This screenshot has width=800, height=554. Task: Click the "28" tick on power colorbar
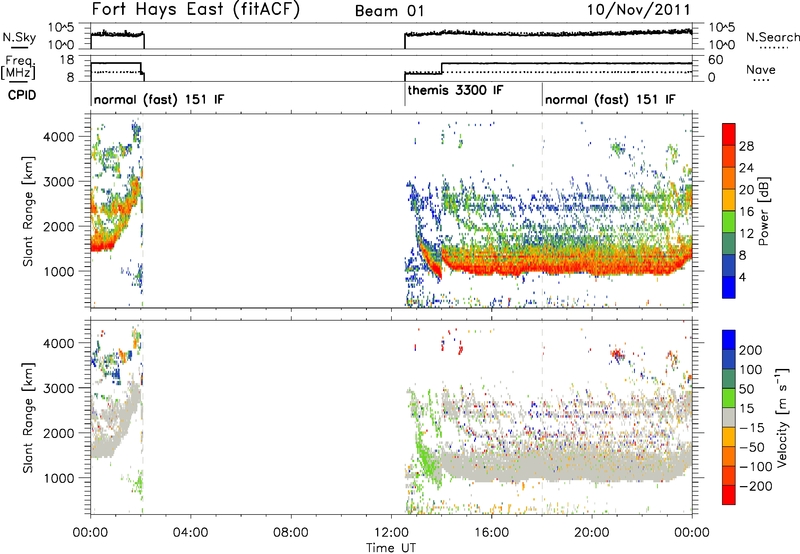(x=746, y=146)
